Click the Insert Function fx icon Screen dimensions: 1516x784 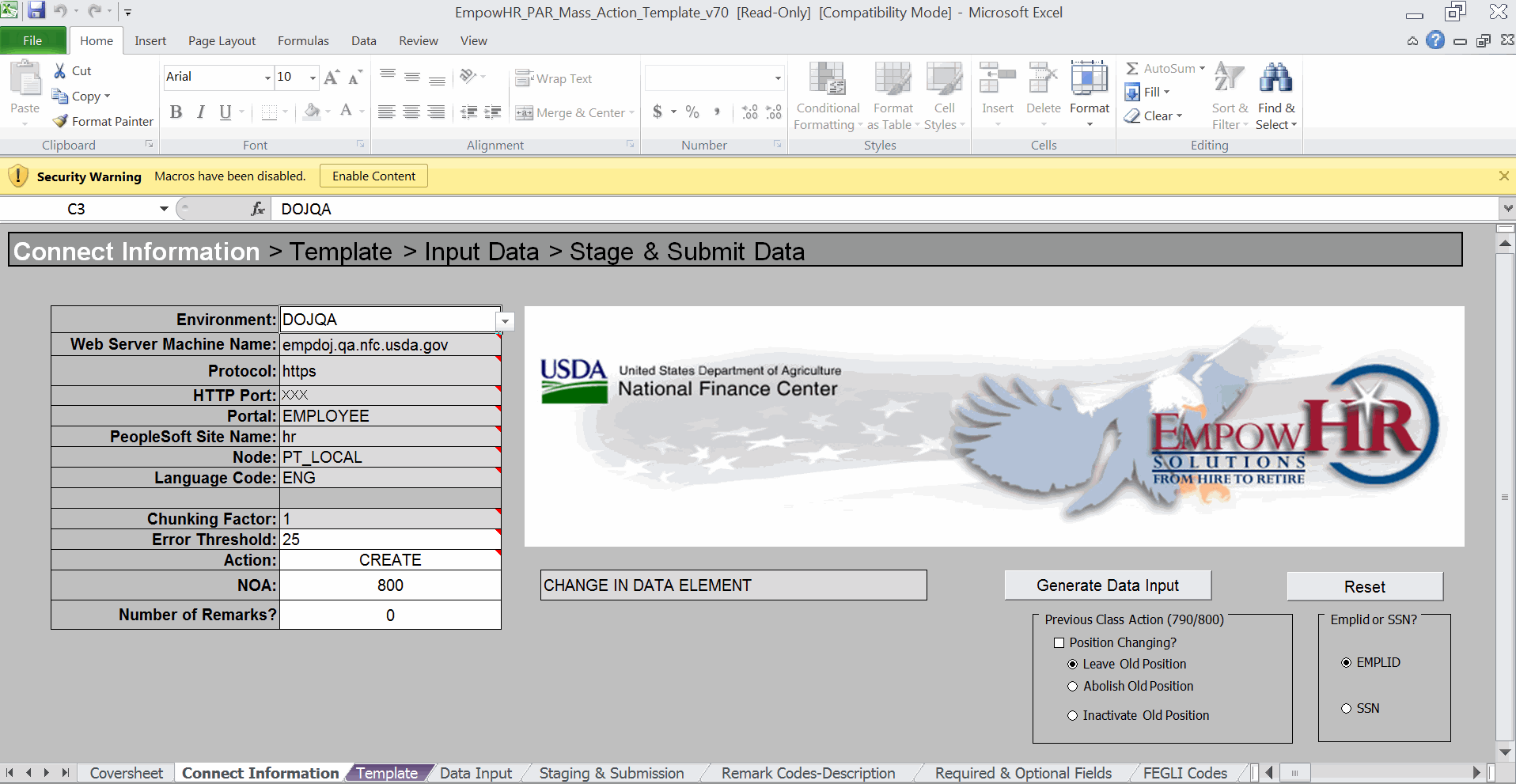[x=257, y=209]
